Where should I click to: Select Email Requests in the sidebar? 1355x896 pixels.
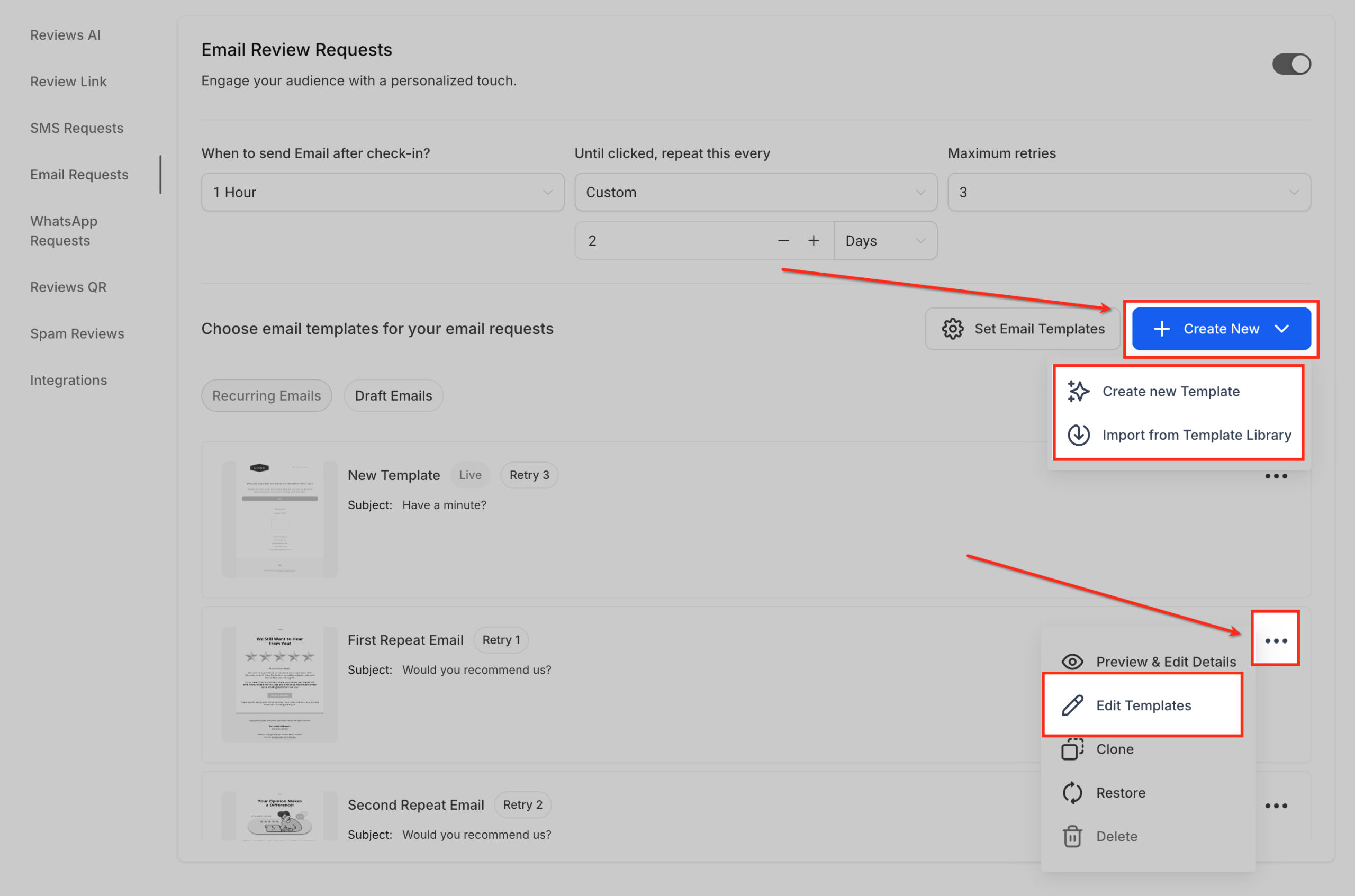pos(79,174)
